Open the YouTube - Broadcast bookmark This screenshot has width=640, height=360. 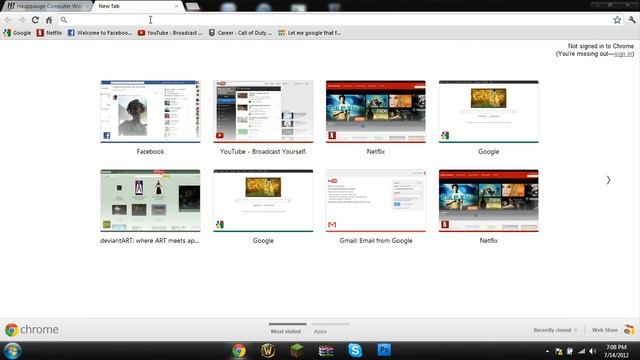point(170,33)
